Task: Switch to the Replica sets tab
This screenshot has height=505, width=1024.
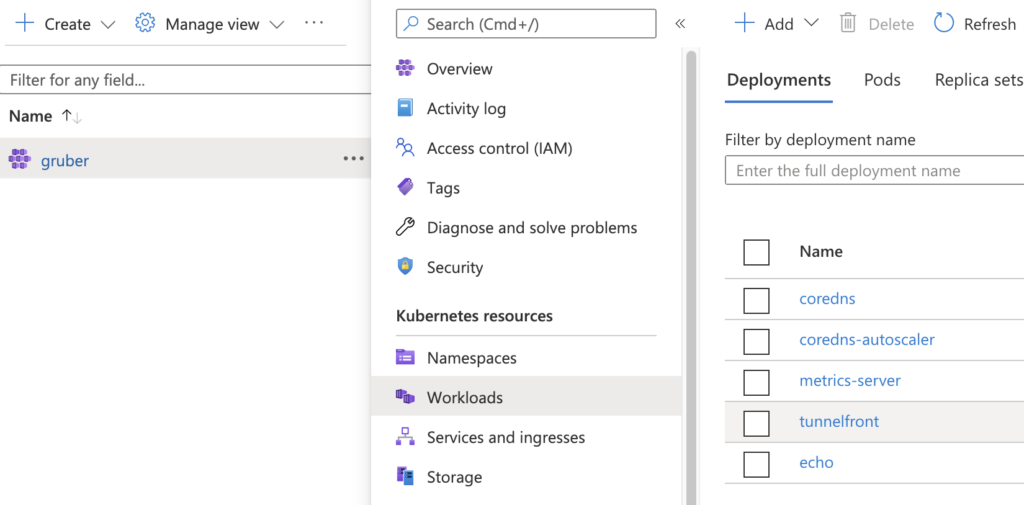Action: coord(978,80)
